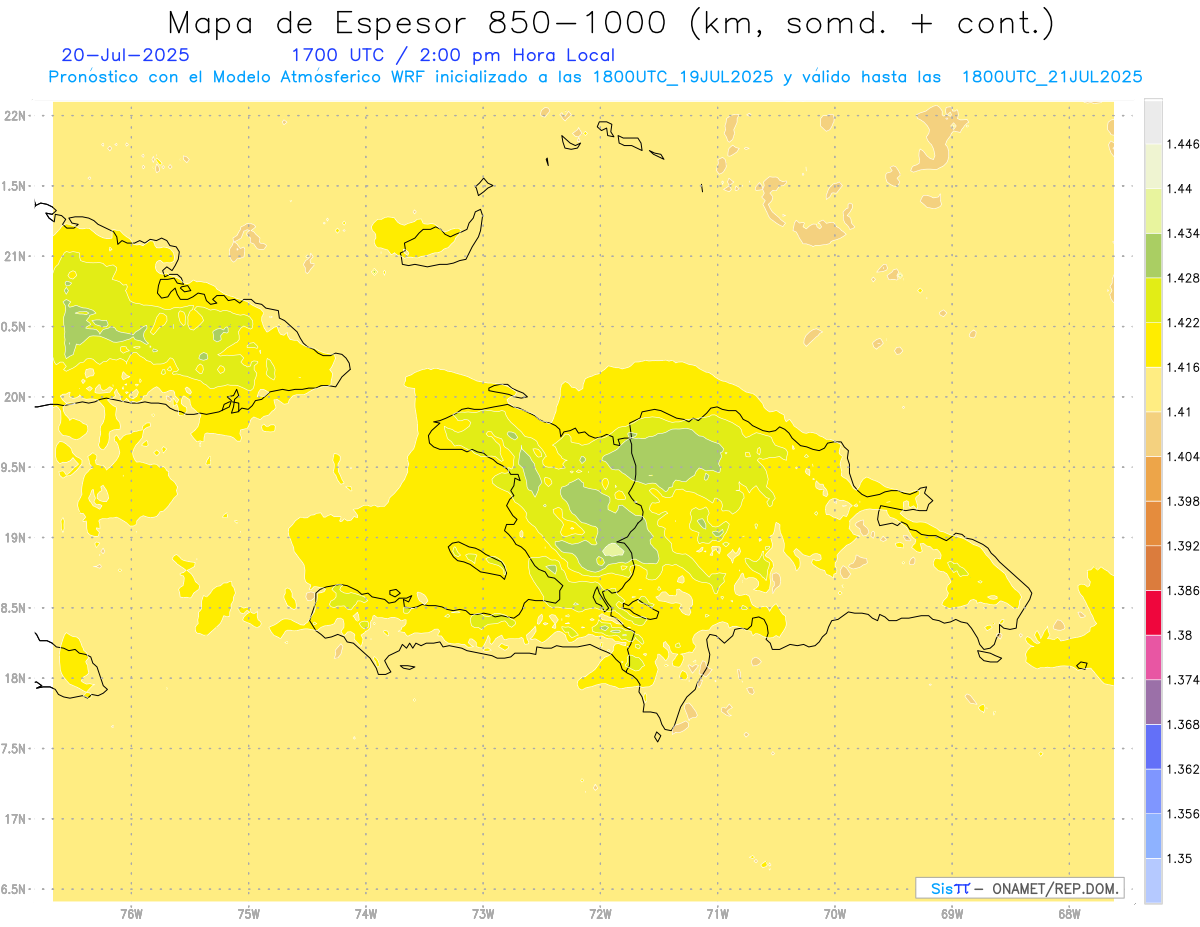Click the time label "1700 UTC / 2:00 pm Hora Local"
1200x927 pixels.
[x=452, y=55]
